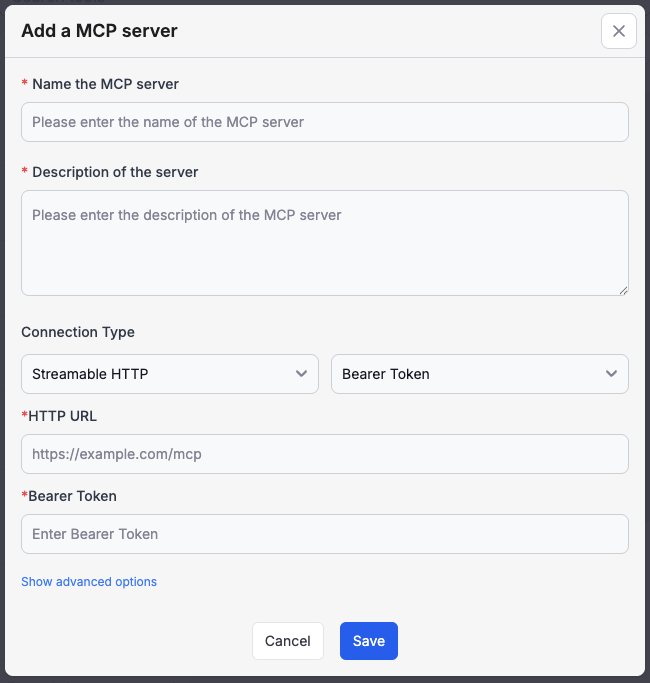Click the "Description of the server" label
650x683 pixels.
[115, 172]
